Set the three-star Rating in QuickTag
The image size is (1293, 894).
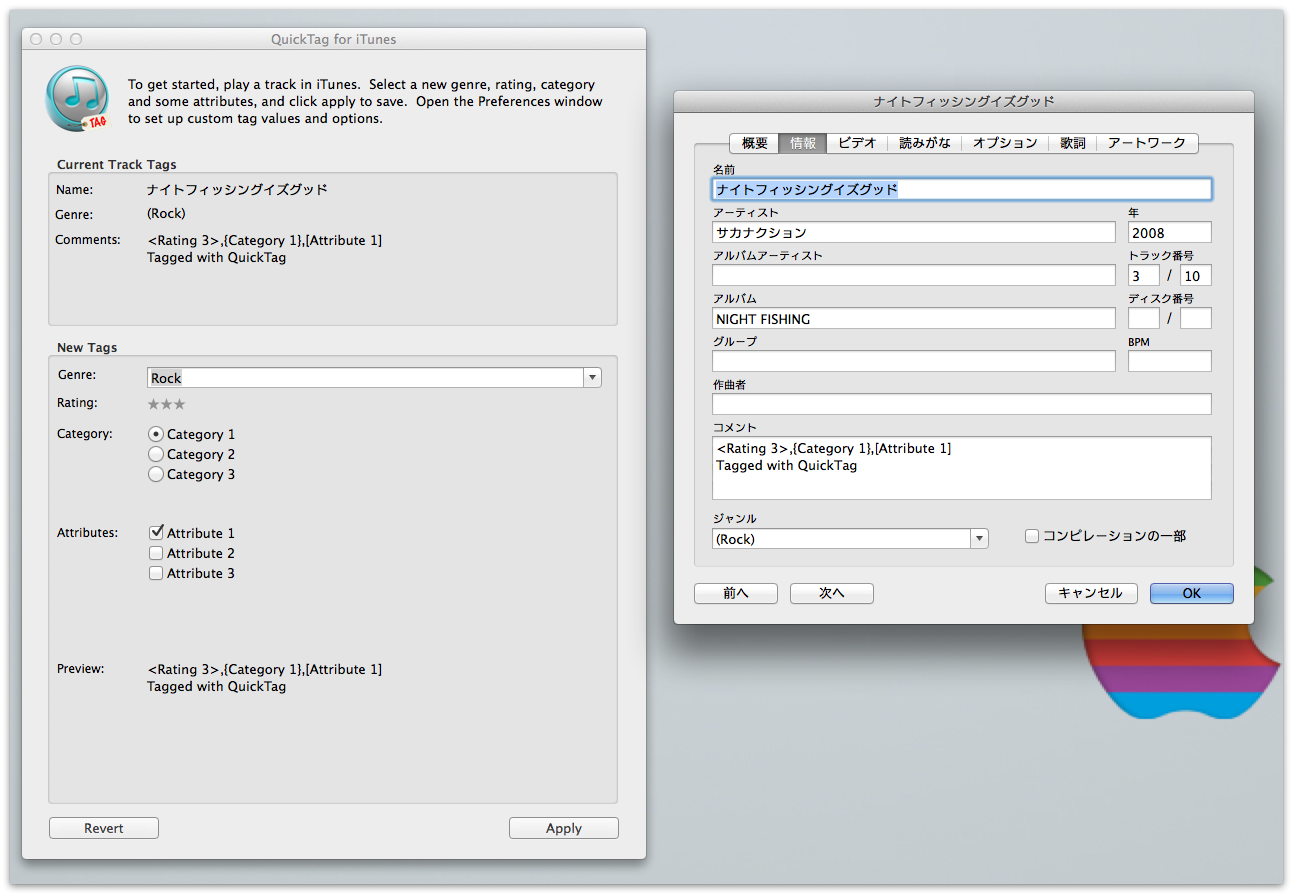[x=166, y=404]
